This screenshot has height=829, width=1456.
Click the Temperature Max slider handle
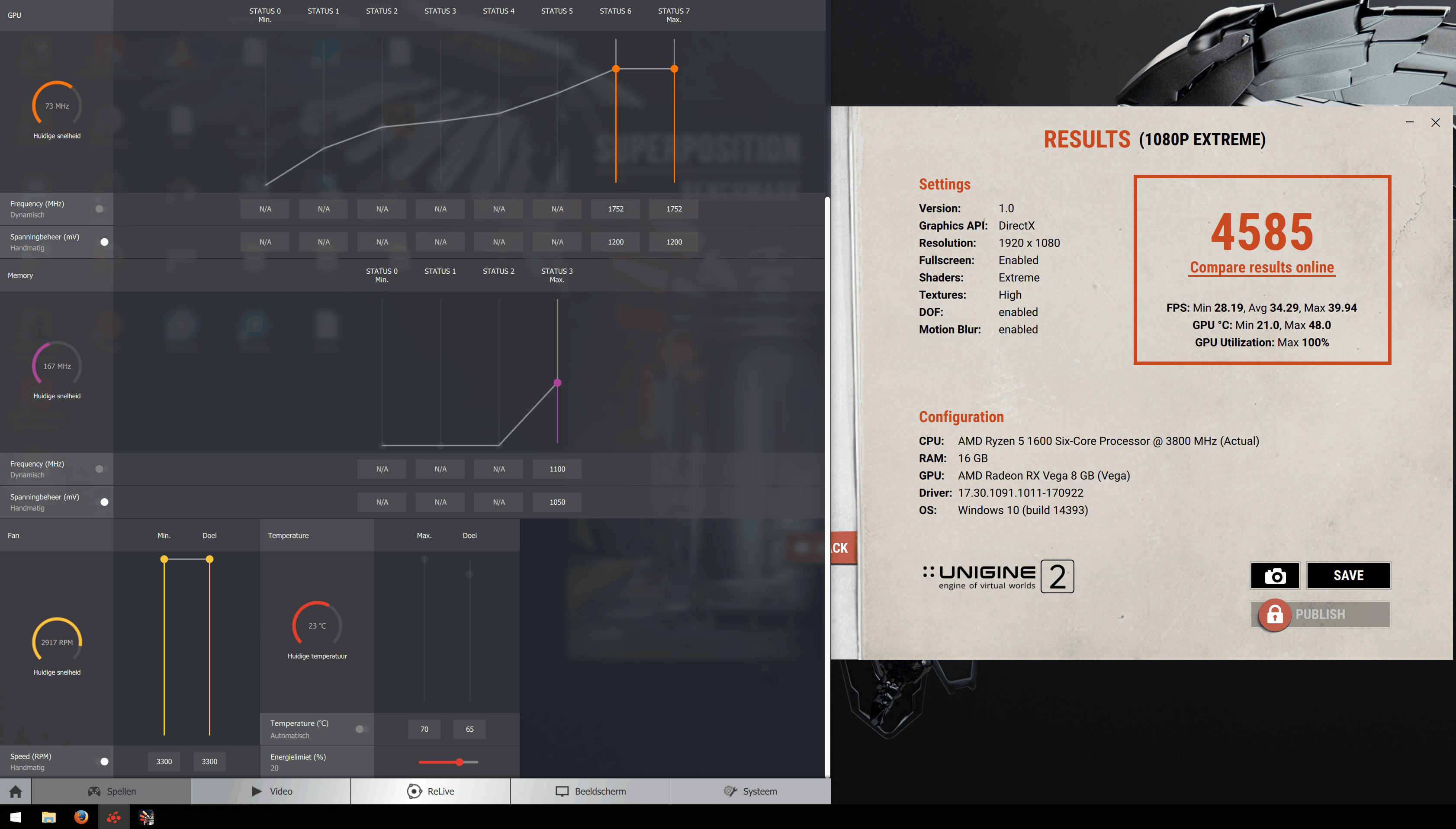(424, 559)
